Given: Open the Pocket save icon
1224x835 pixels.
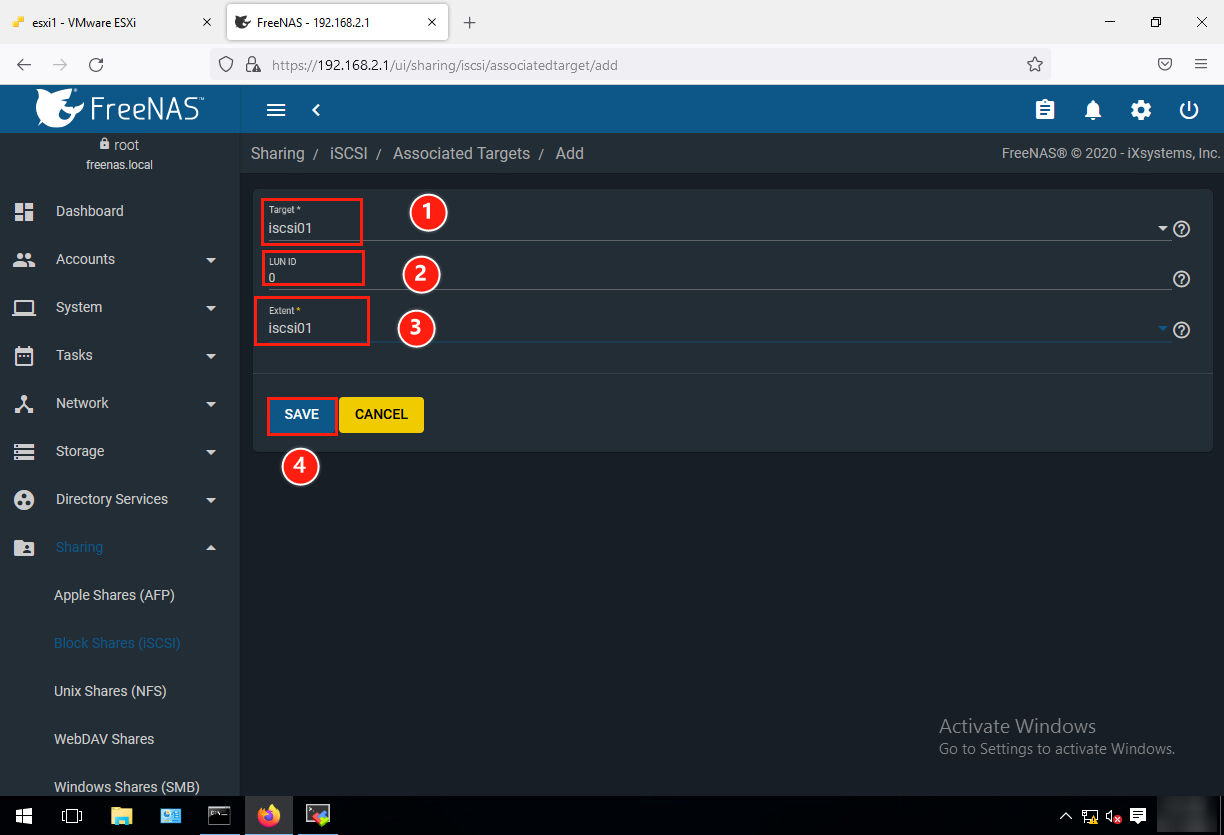Looking at the screenshot, I should pyautogui.click(x=1165, y=64).
